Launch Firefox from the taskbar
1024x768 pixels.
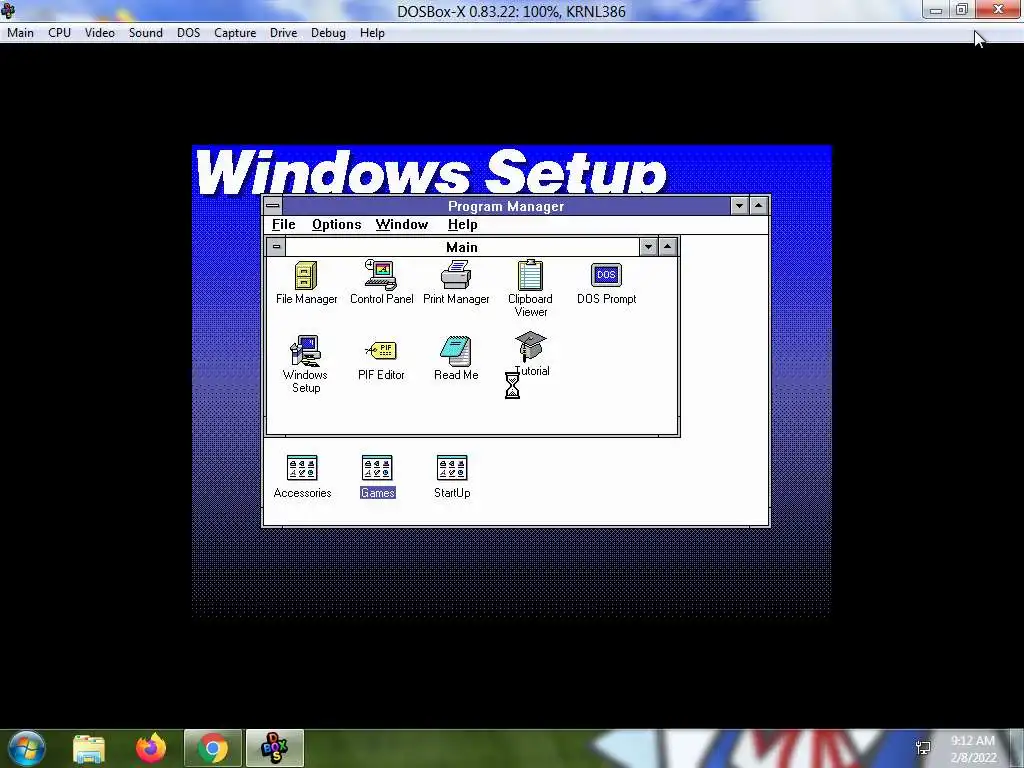click(x=151, y=748)
